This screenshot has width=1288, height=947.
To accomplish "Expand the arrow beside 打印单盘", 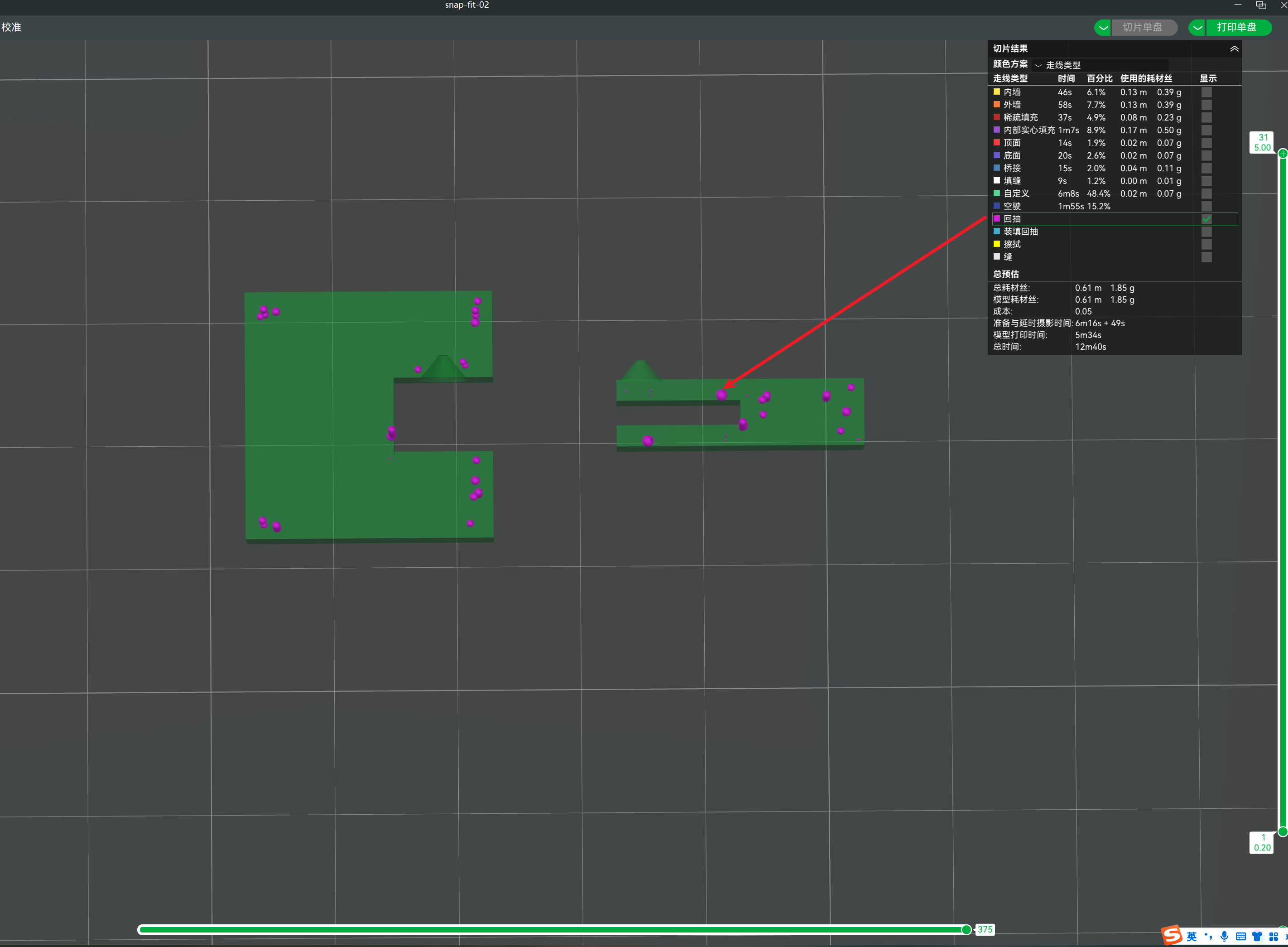I will pyautogui.click(x=1197, y=28).
